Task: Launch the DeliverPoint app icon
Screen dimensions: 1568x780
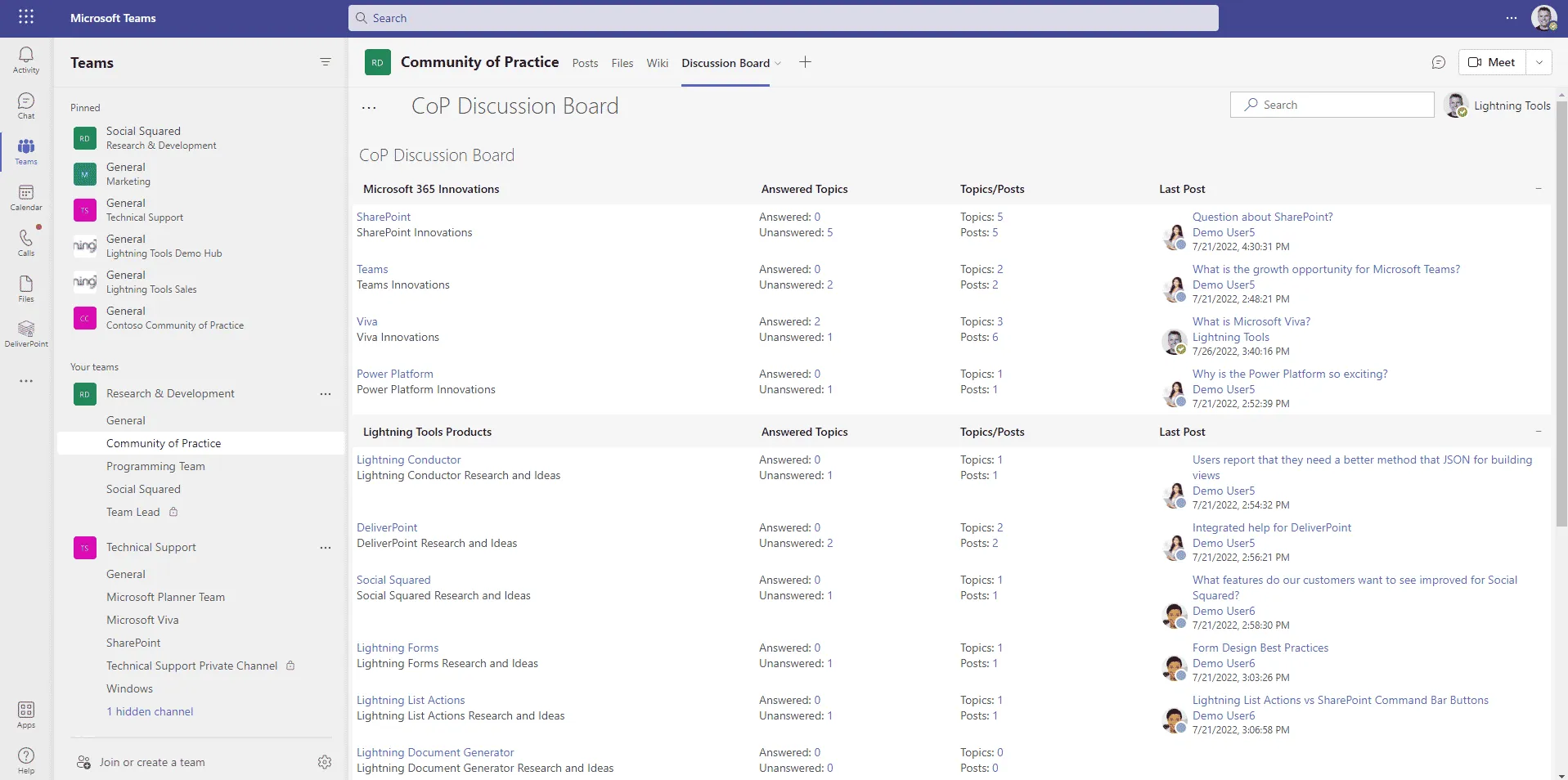Action: [x=25, y=331]
